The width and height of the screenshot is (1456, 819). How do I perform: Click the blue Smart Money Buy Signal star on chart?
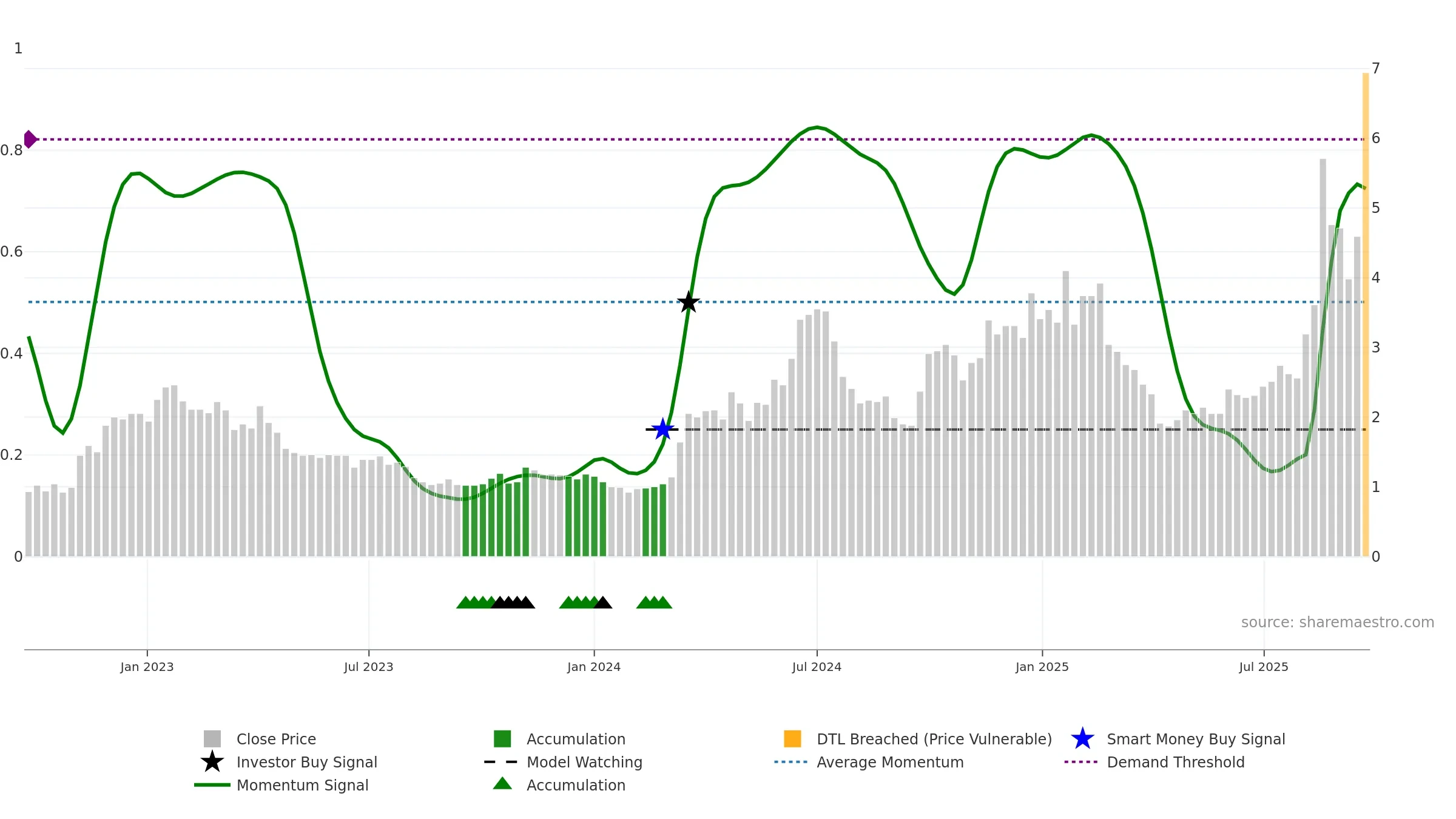tap(663, 430)
